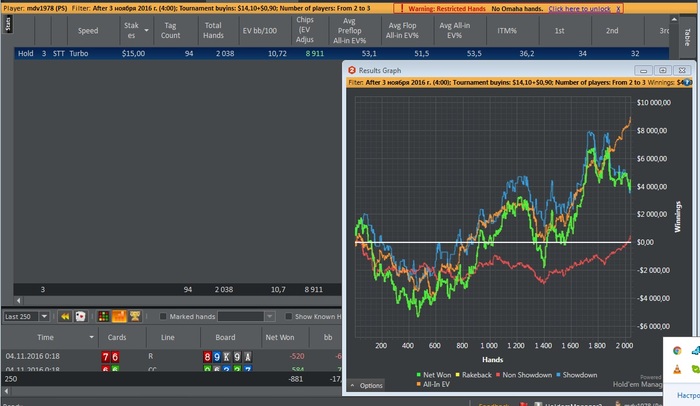The height and width of the screenshot is (406, 700).
Task: Click the red 7 hole card
Action: (105, 357)
